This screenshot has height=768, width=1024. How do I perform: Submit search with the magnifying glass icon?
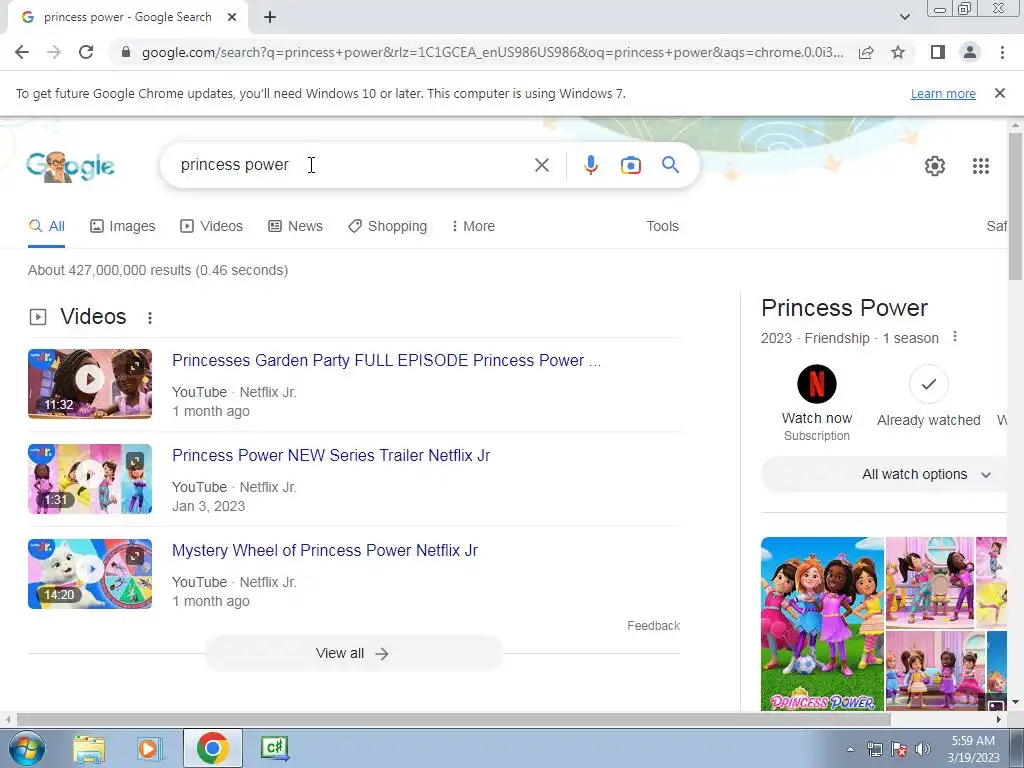pyautogui.click(x=670, y=165)
